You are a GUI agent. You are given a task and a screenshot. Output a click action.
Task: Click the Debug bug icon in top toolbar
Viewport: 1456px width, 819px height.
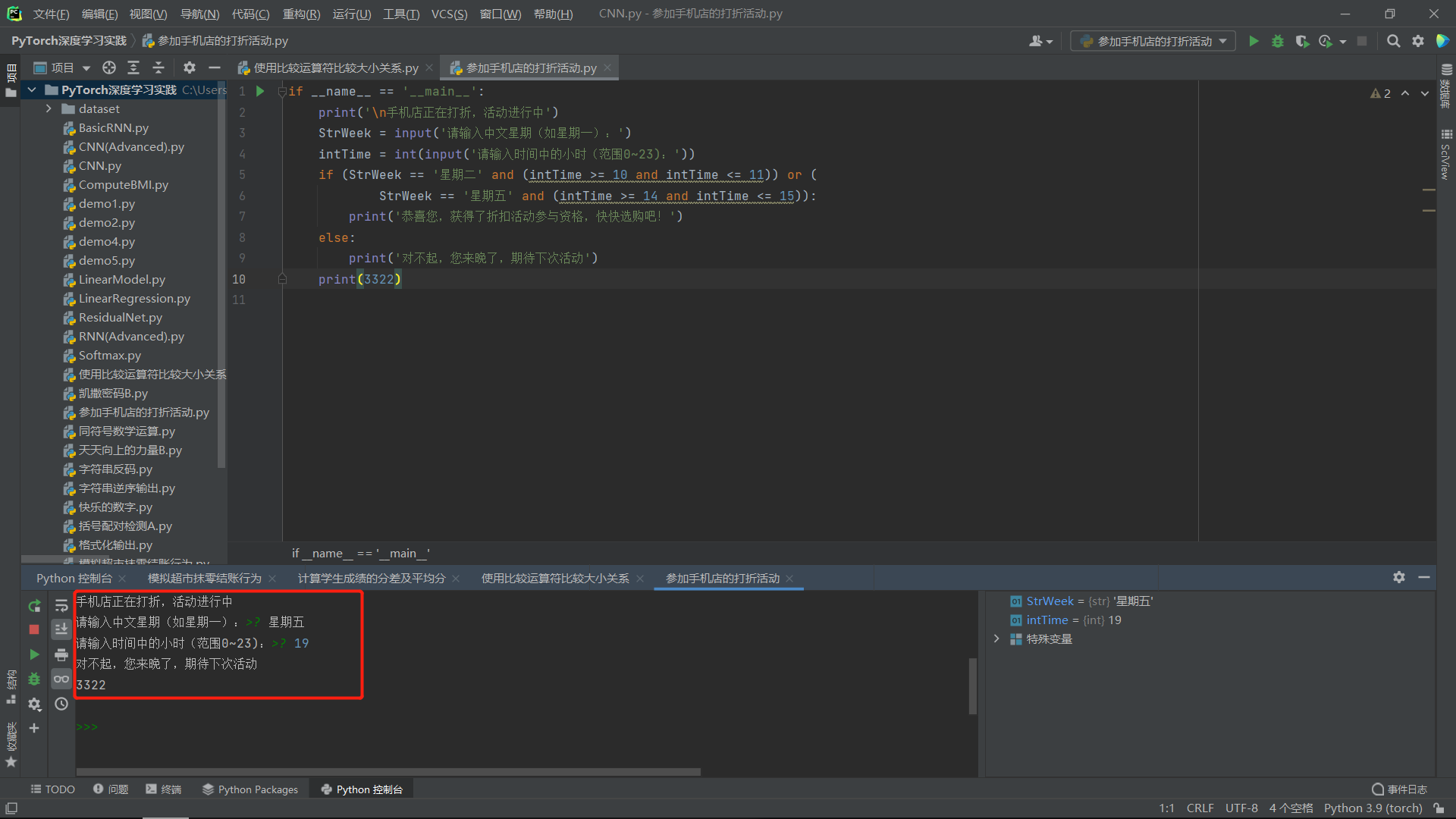click(x=1278, y=41)
